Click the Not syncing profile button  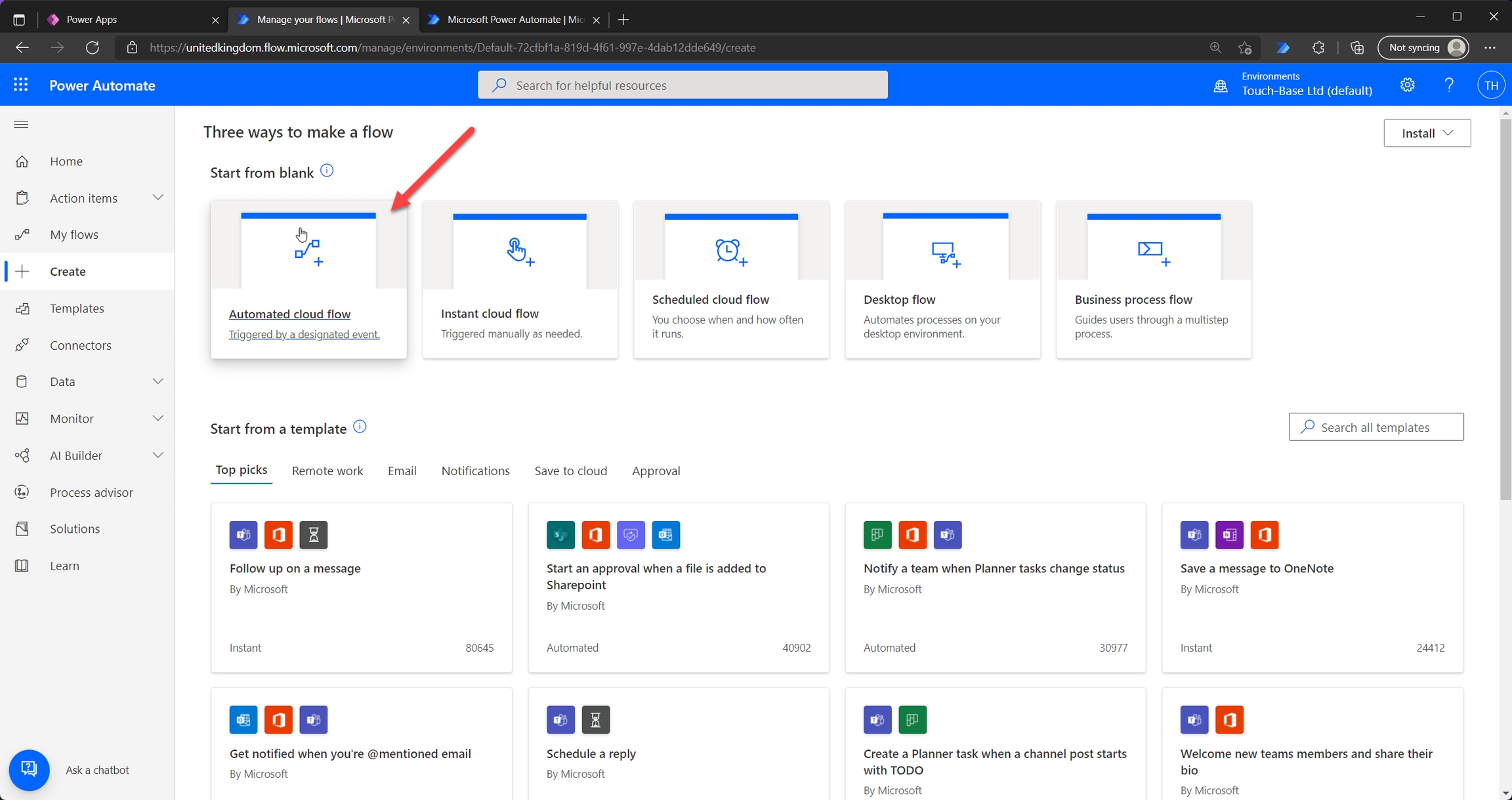tap(1423, 47)
